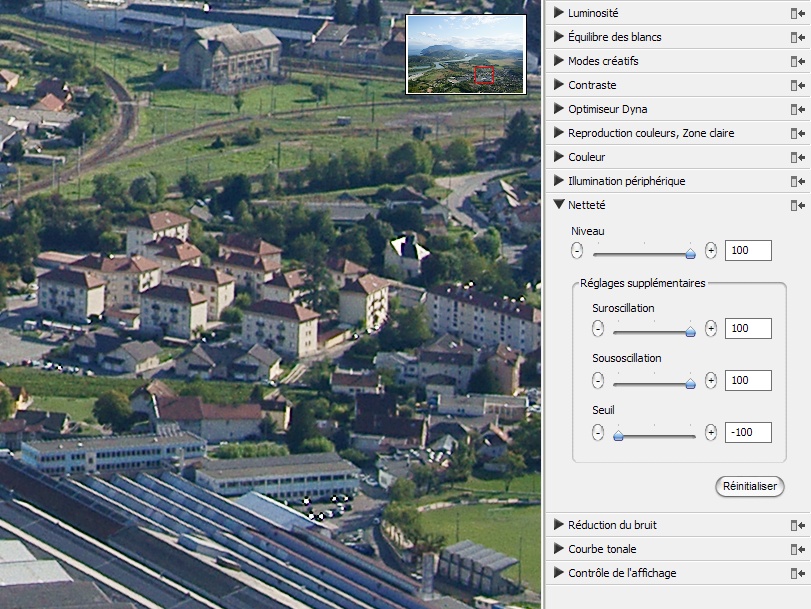Screen dimensions: 811x609
Task: Click the navigator thumbnail preview
Action: 466,54
